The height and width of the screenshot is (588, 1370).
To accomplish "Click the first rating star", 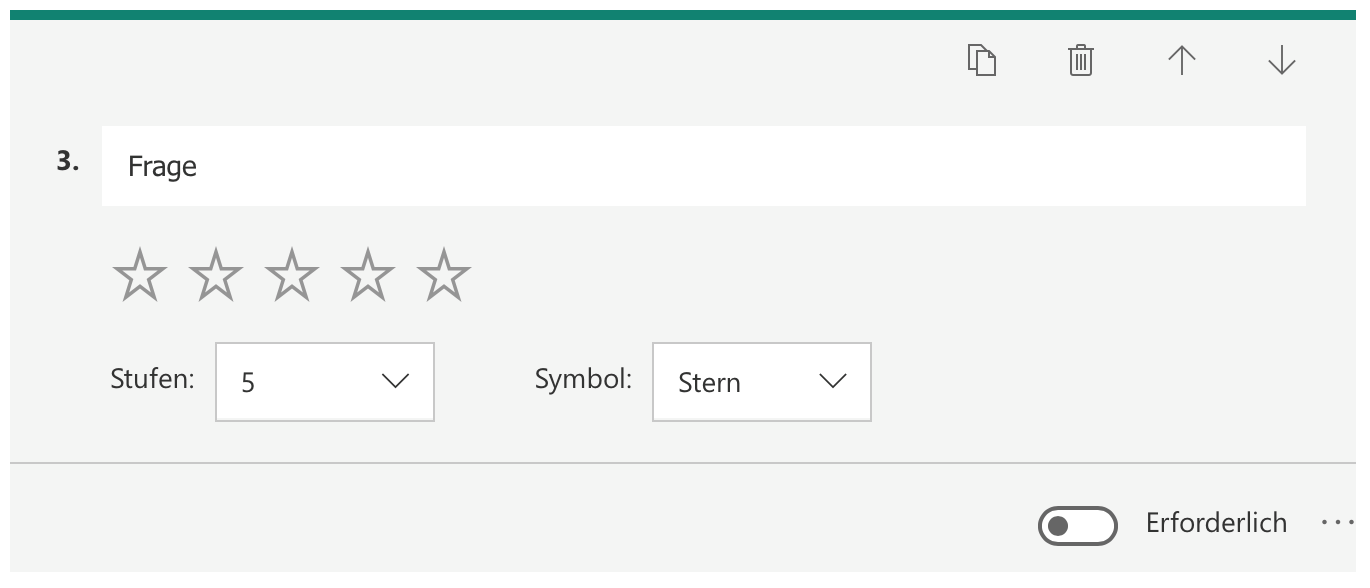I will [140, 276].
